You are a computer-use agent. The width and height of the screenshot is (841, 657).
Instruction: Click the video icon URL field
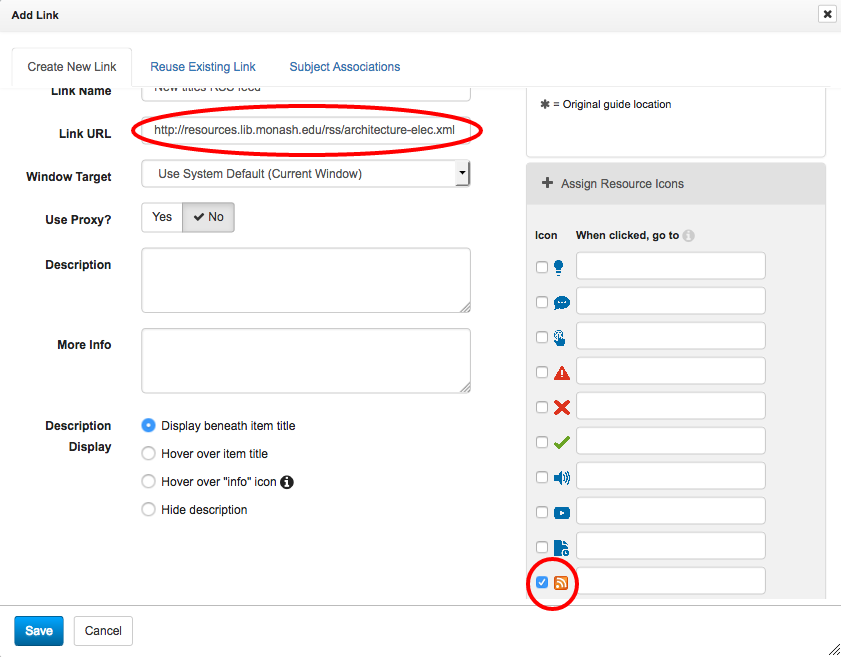tap(670, 511)
